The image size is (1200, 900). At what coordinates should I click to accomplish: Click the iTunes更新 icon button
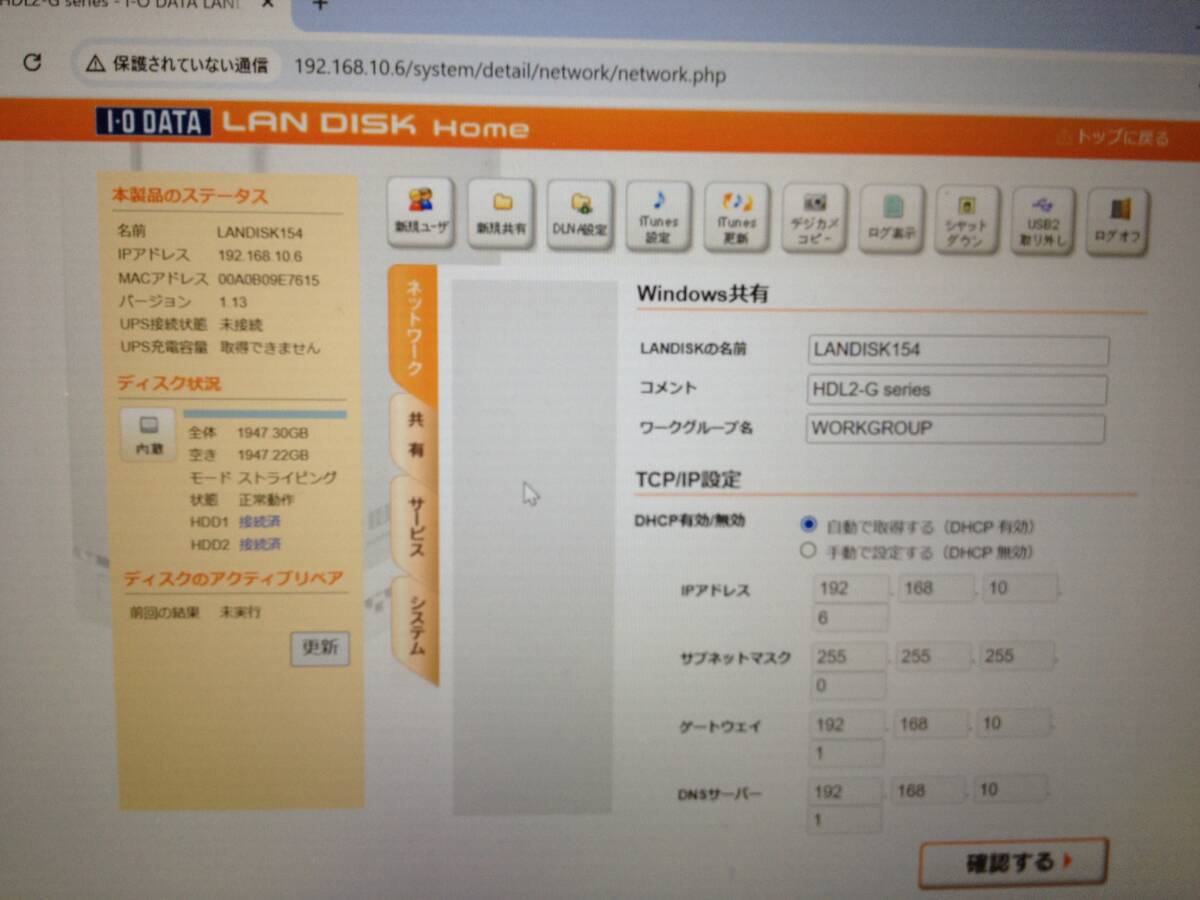coord(737,217)
